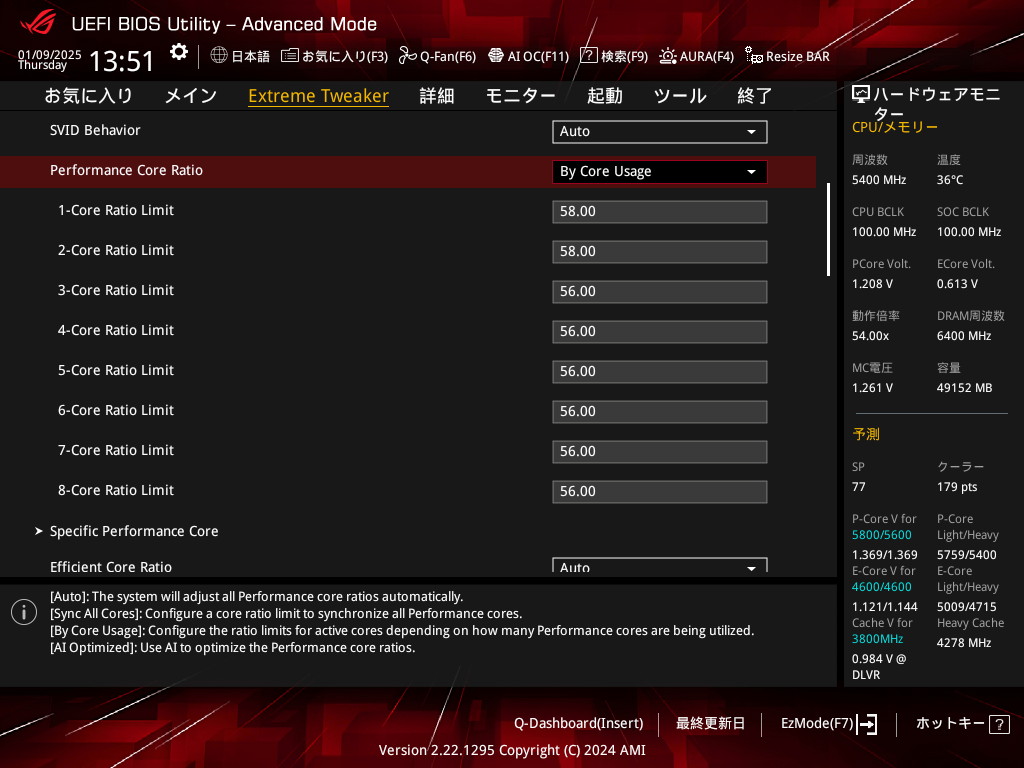
Task: Click the globe language icon
Action: (x=219, y=56)
